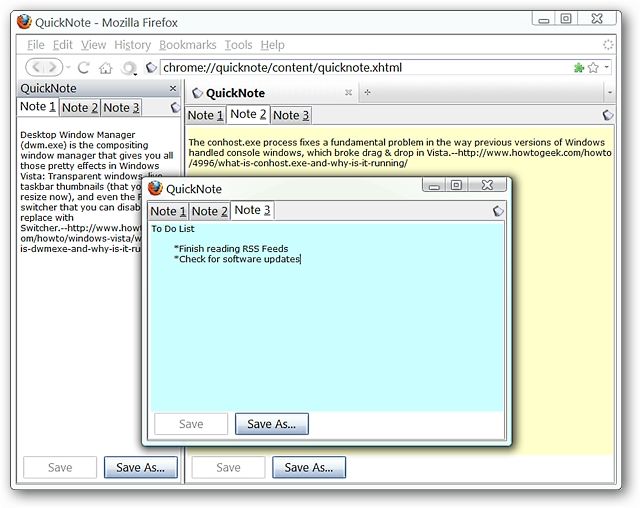The height and width of the screenshot is (508, 640).
Task: Click the disabled Save button below the yellow note
Action: coord(228,467)
